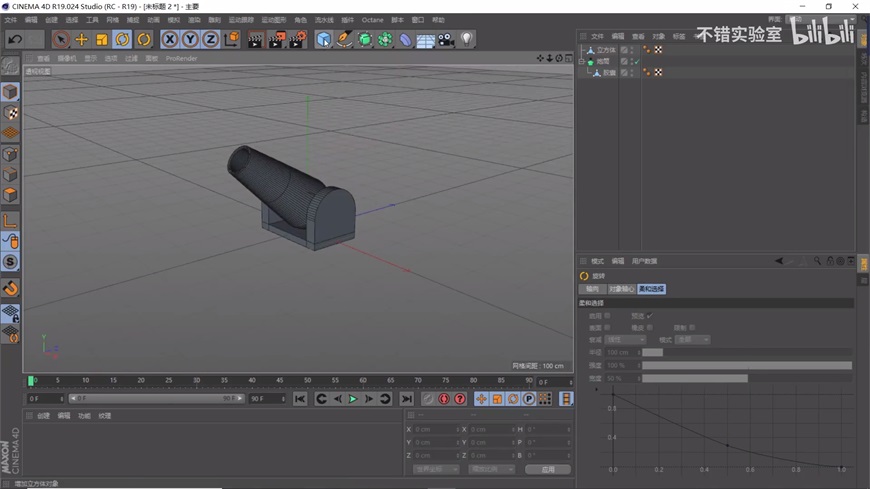Click the Render to Picture Viewer icon

276,40
